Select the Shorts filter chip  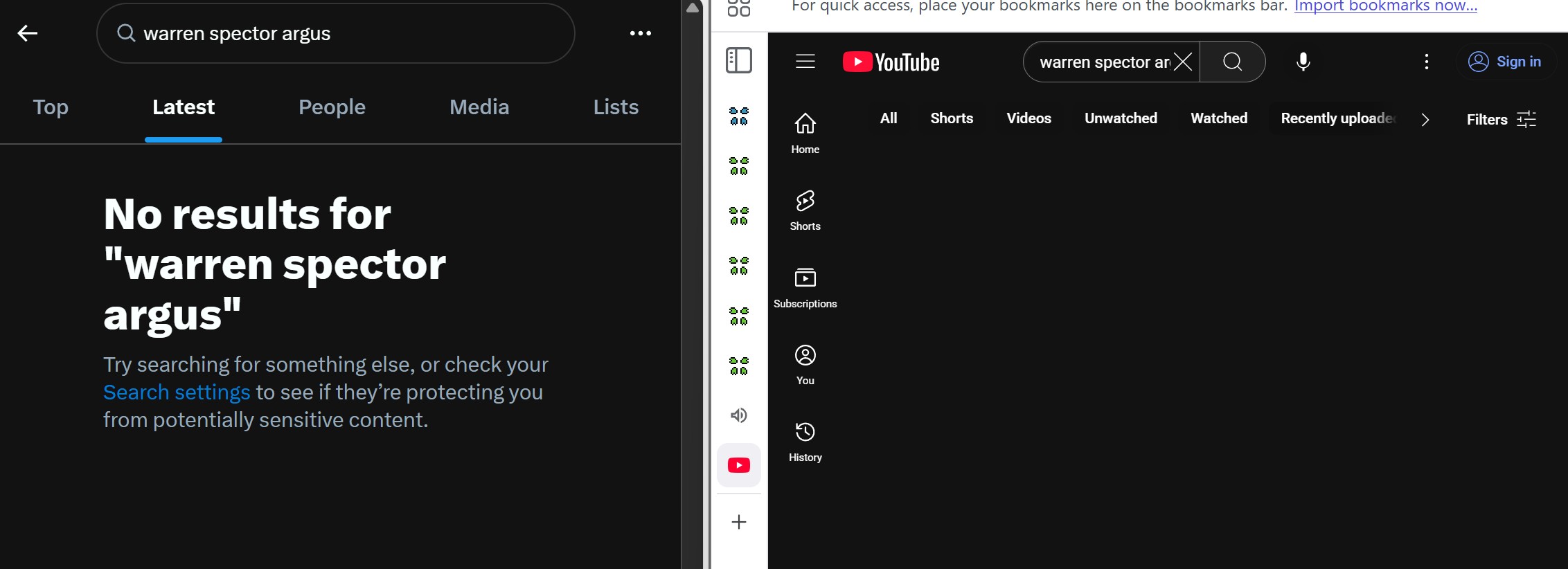pos(952,118)
